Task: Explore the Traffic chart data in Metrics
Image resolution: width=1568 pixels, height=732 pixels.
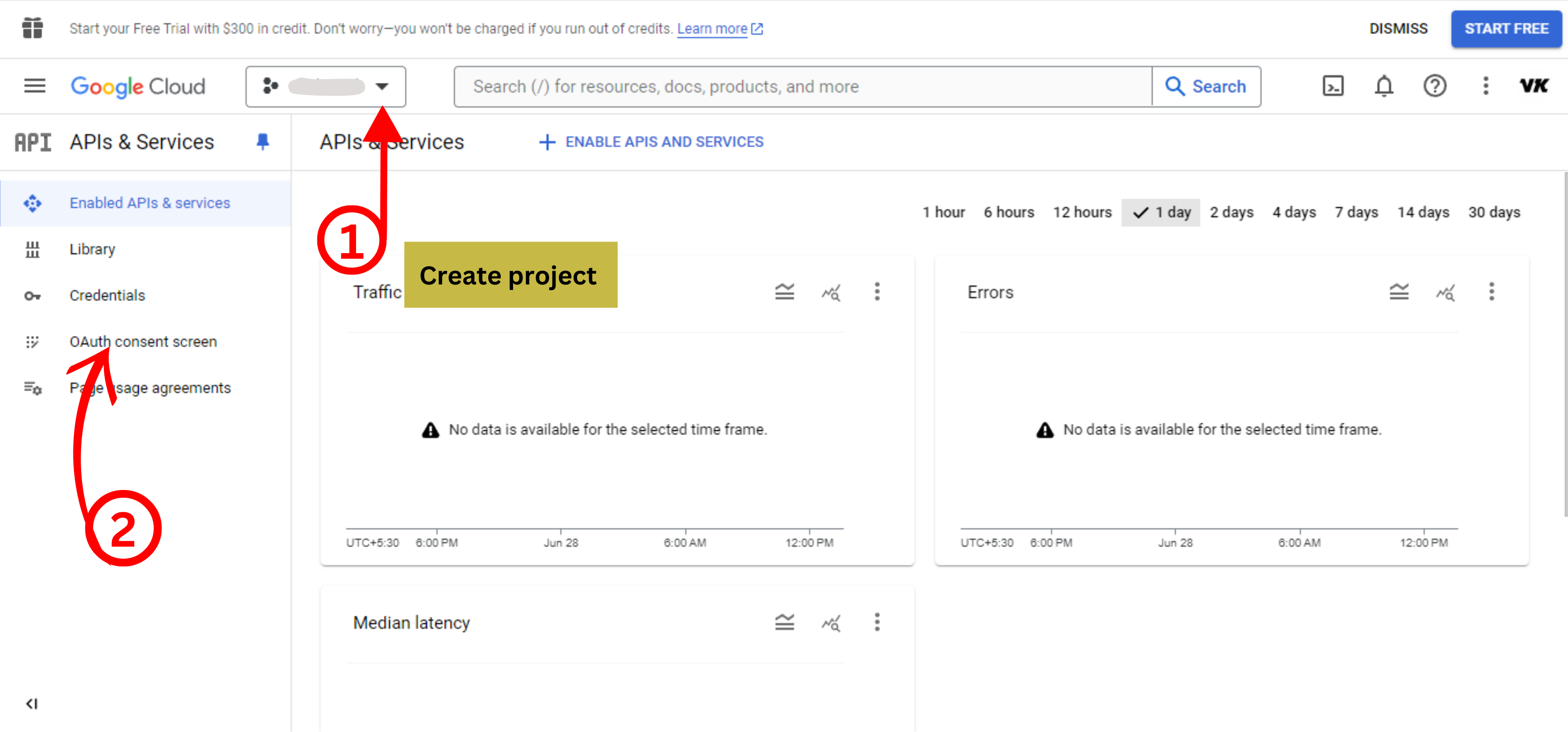Action: point(831,293)
